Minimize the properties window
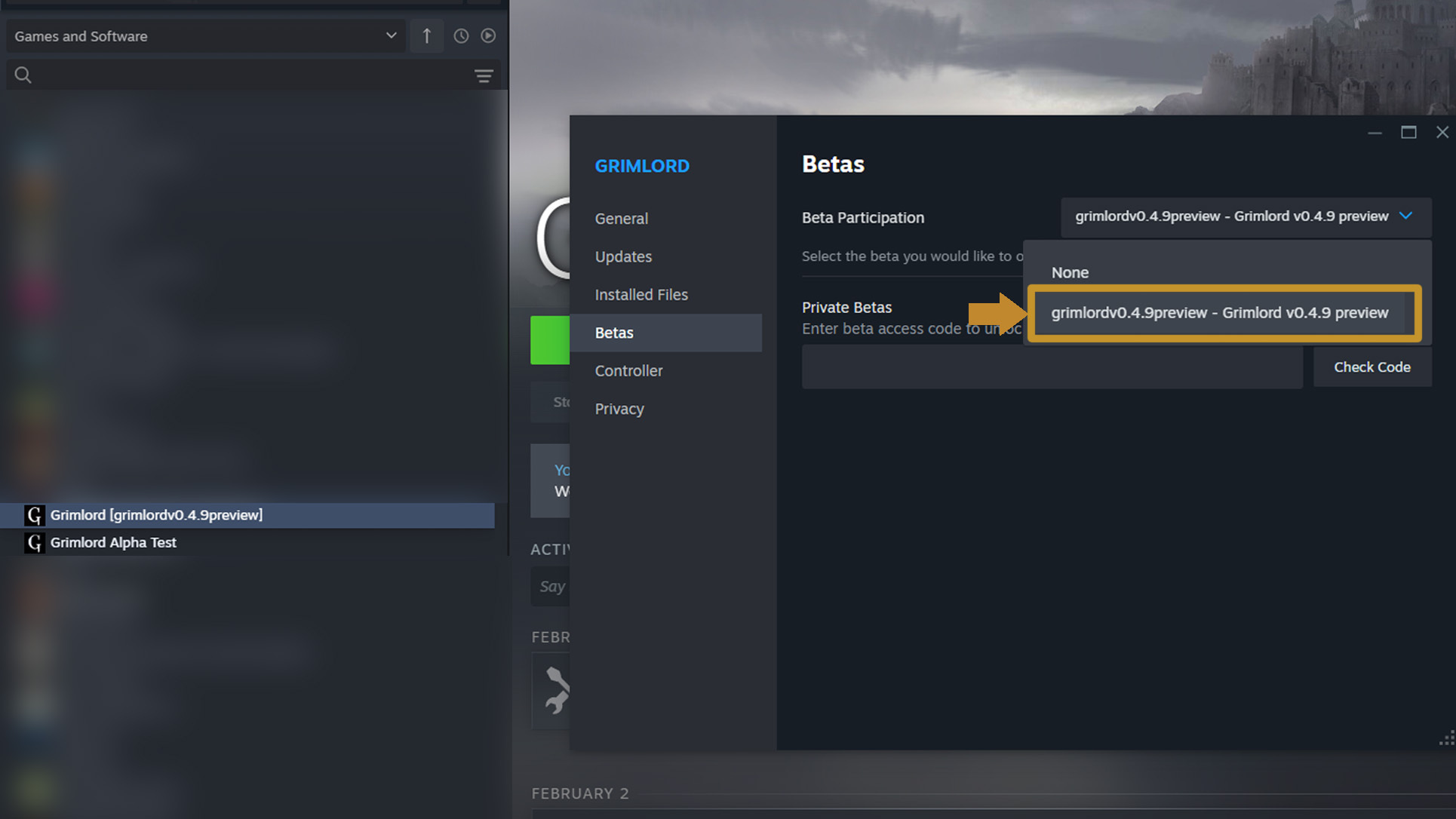 tap(1375, 133)
